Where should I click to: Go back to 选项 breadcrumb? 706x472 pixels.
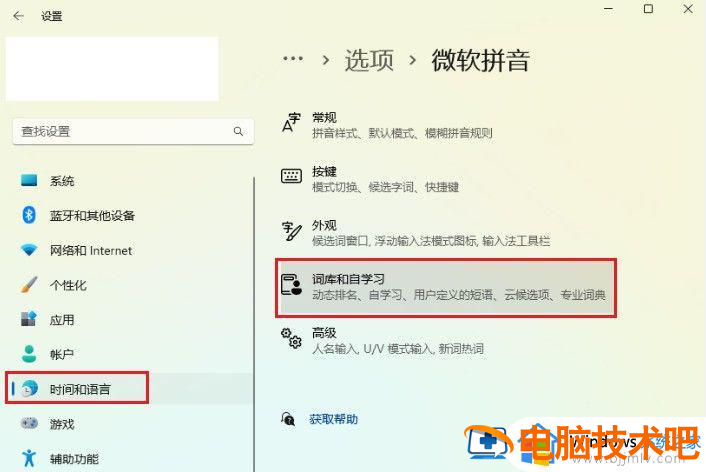369,60
